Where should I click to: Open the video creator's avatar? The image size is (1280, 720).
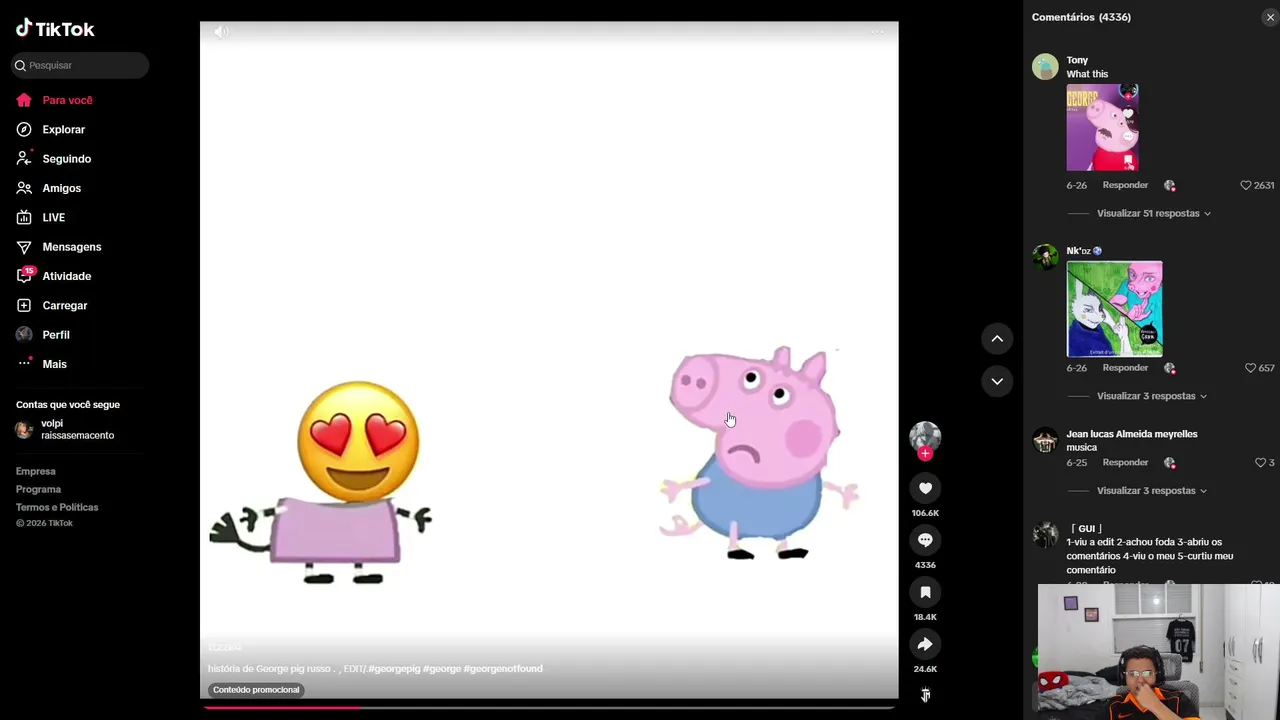(x=925, y=437)
